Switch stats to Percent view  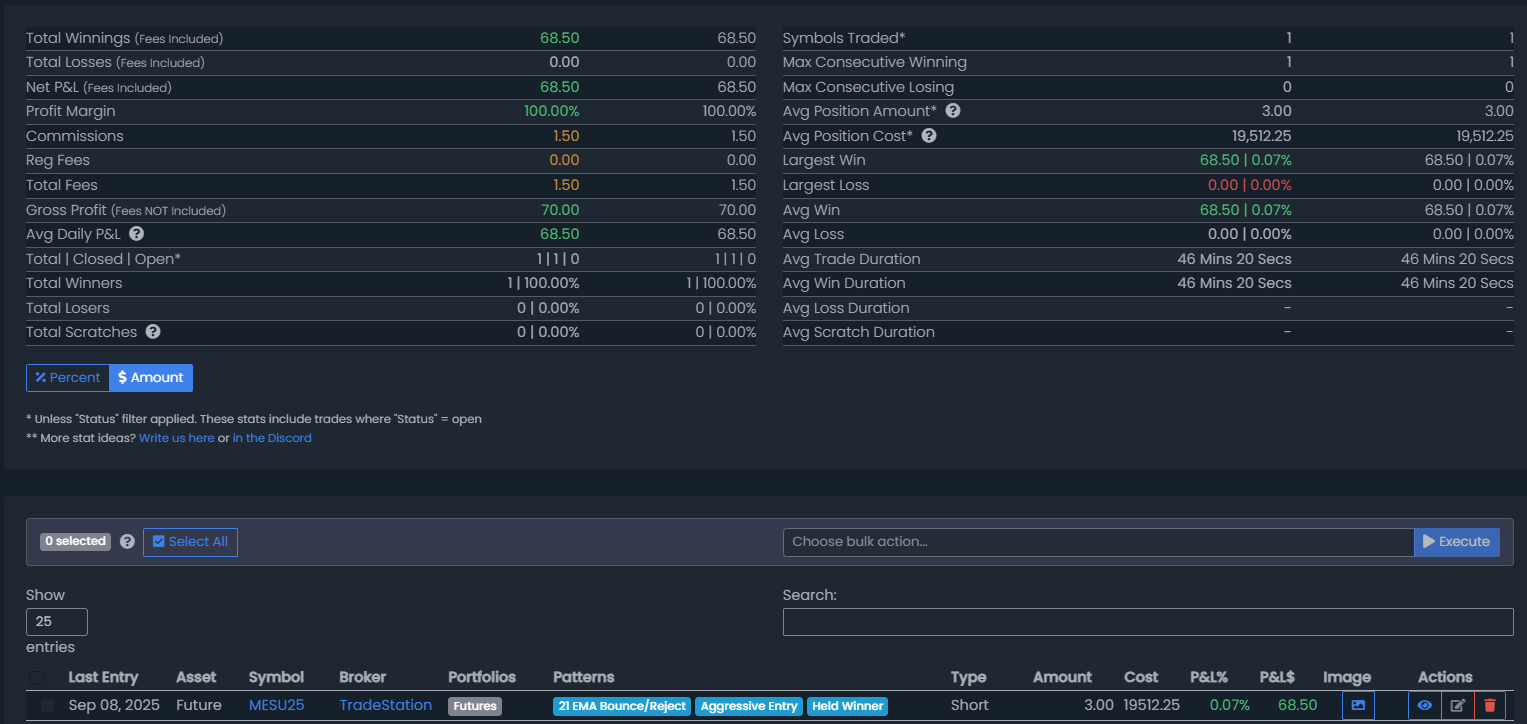click(x=68, y=378)
